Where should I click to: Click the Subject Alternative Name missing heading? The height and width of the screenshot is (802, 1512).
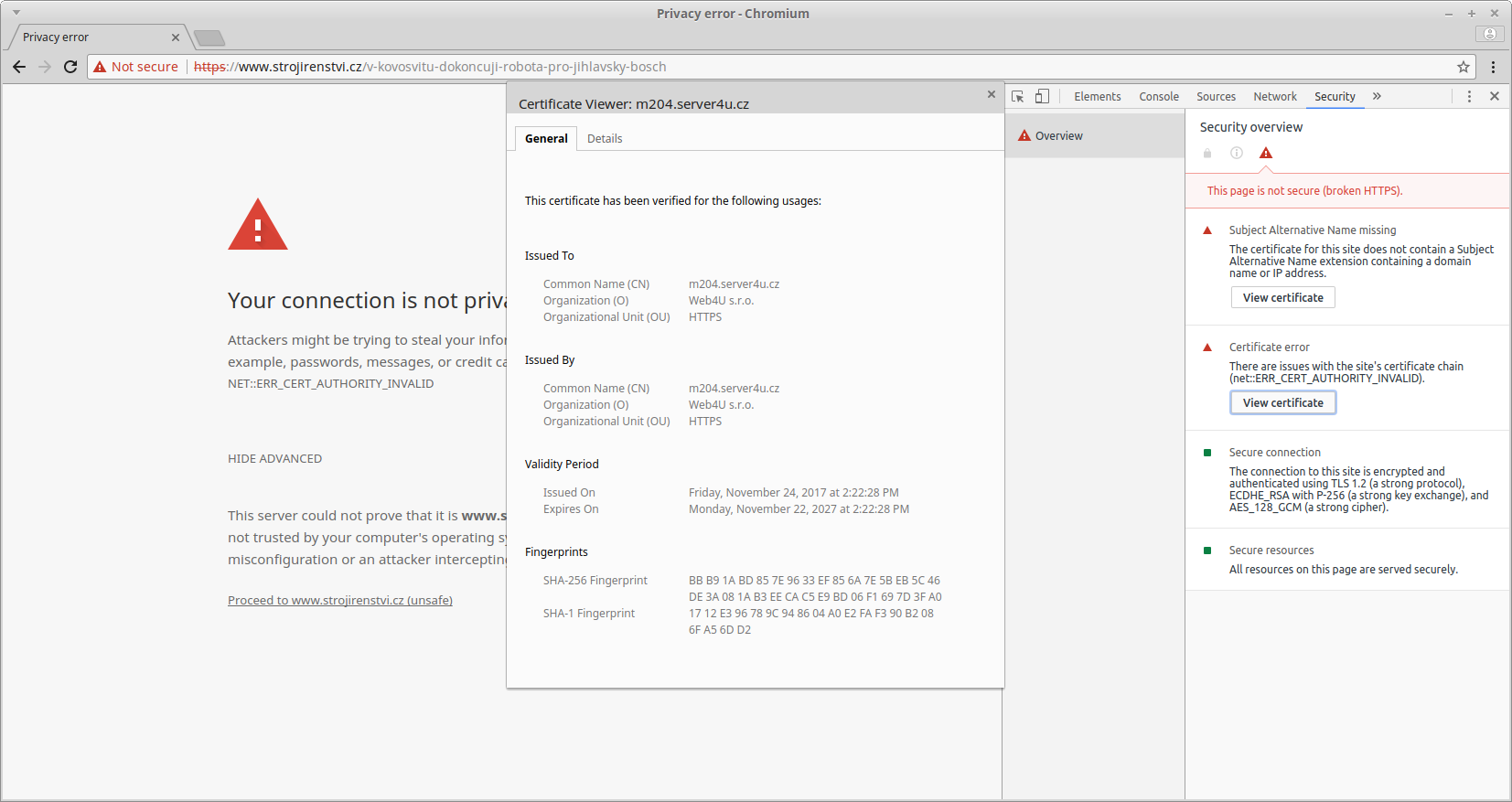1313,230
